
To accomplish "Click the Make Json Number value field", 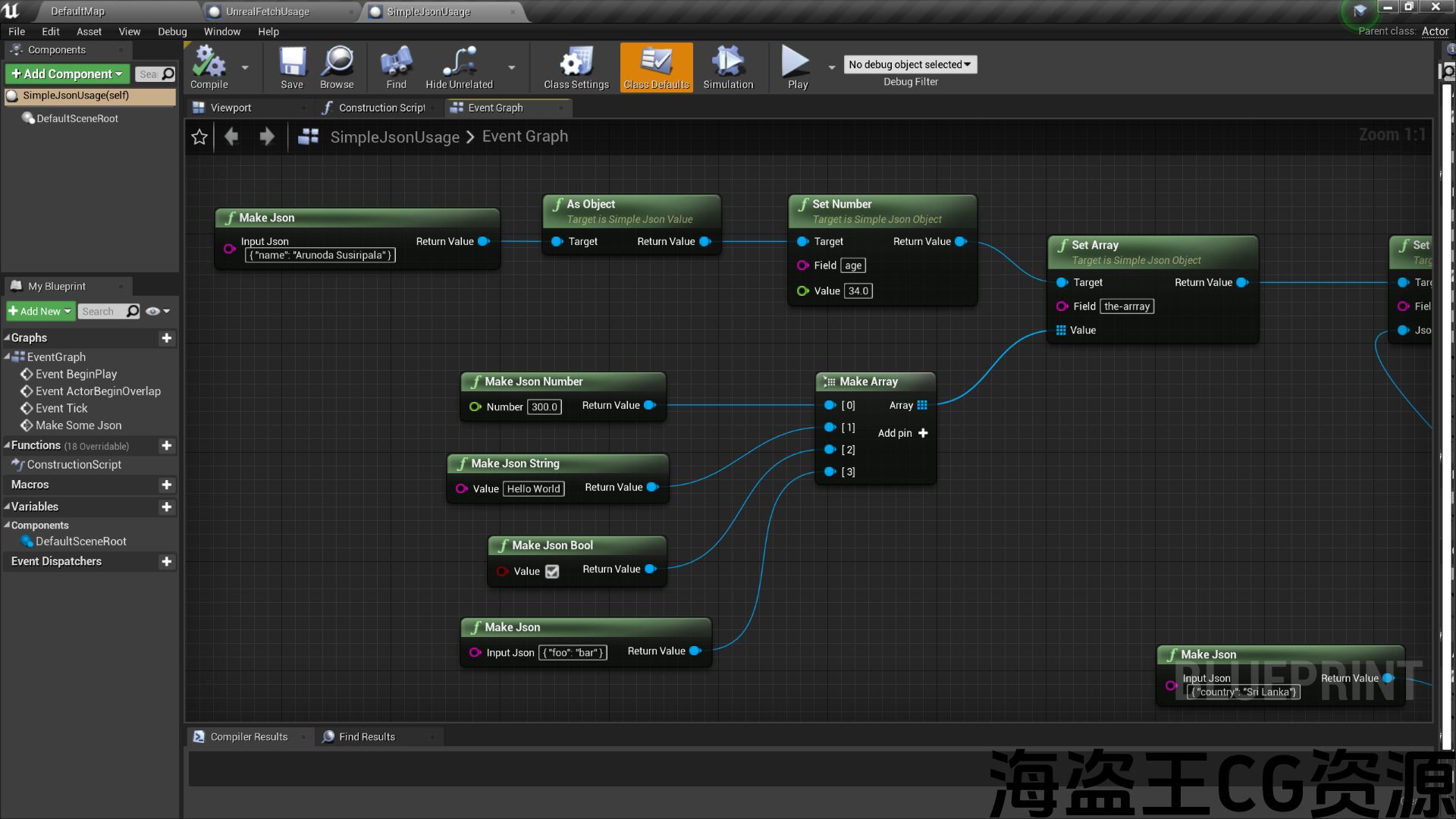I will 544,407.
